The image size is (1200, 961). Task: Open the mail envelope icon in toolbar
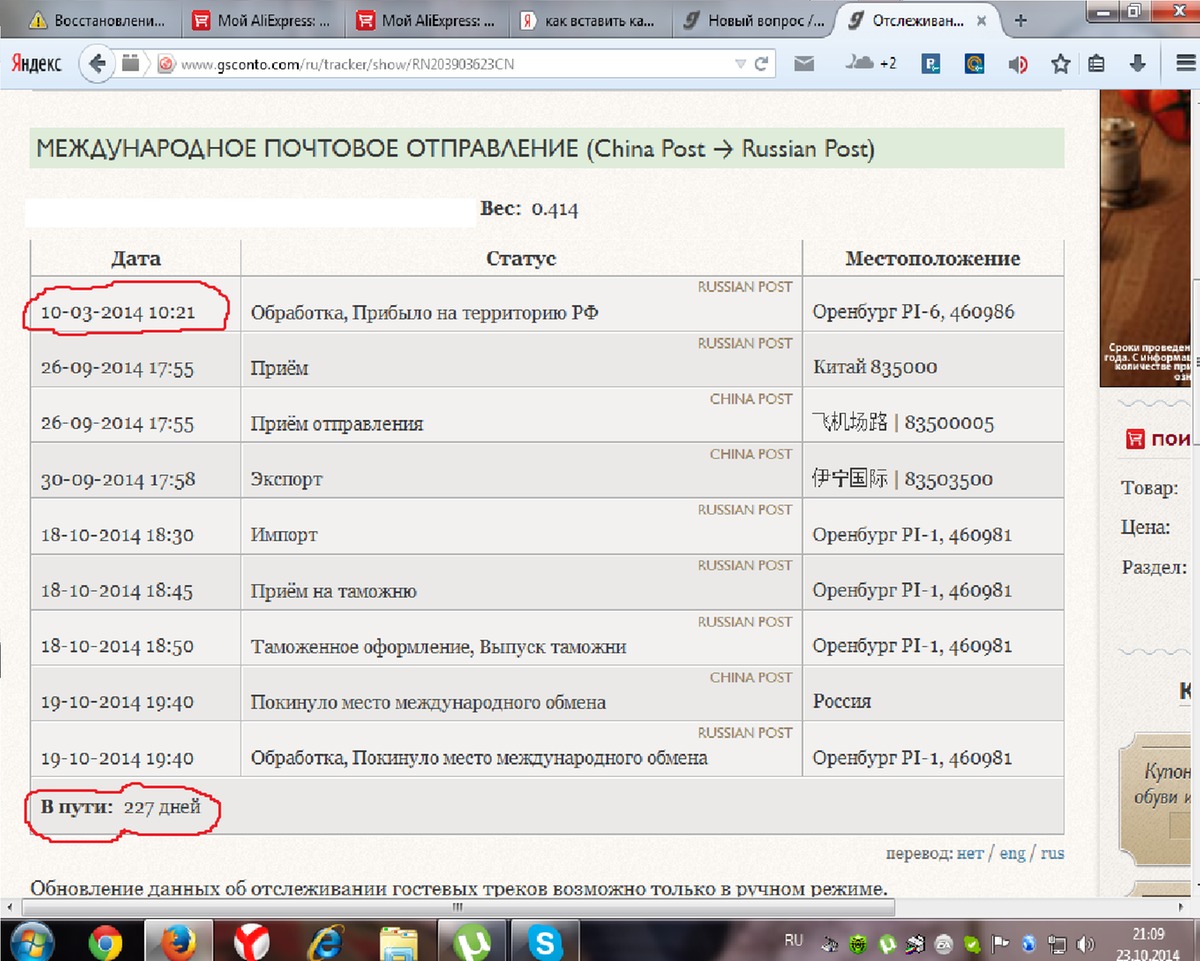(x=804, y=64)
